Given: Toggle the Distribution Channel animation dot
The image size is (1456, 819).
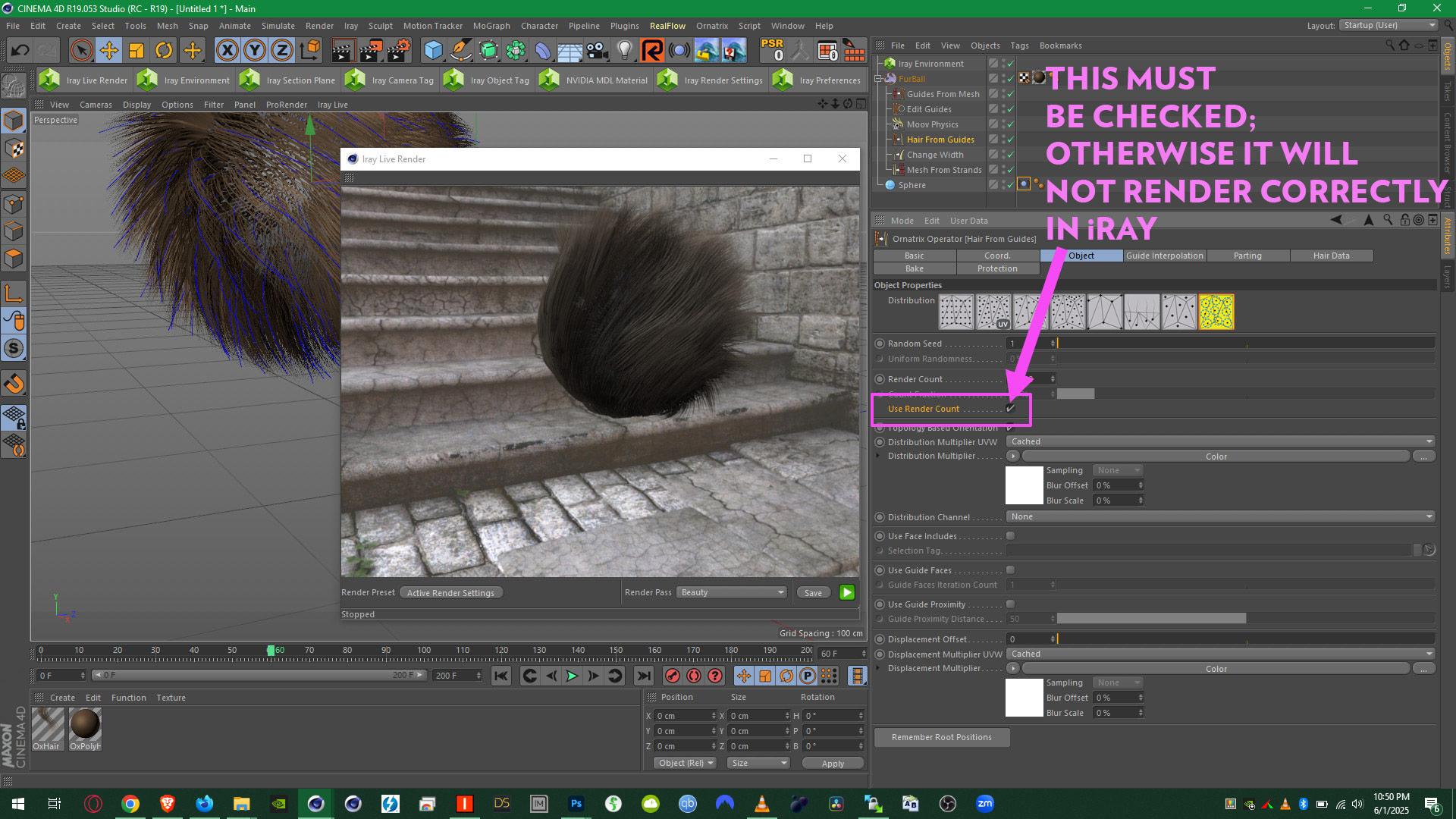Looking at the screenshot, I should (880, 517).
